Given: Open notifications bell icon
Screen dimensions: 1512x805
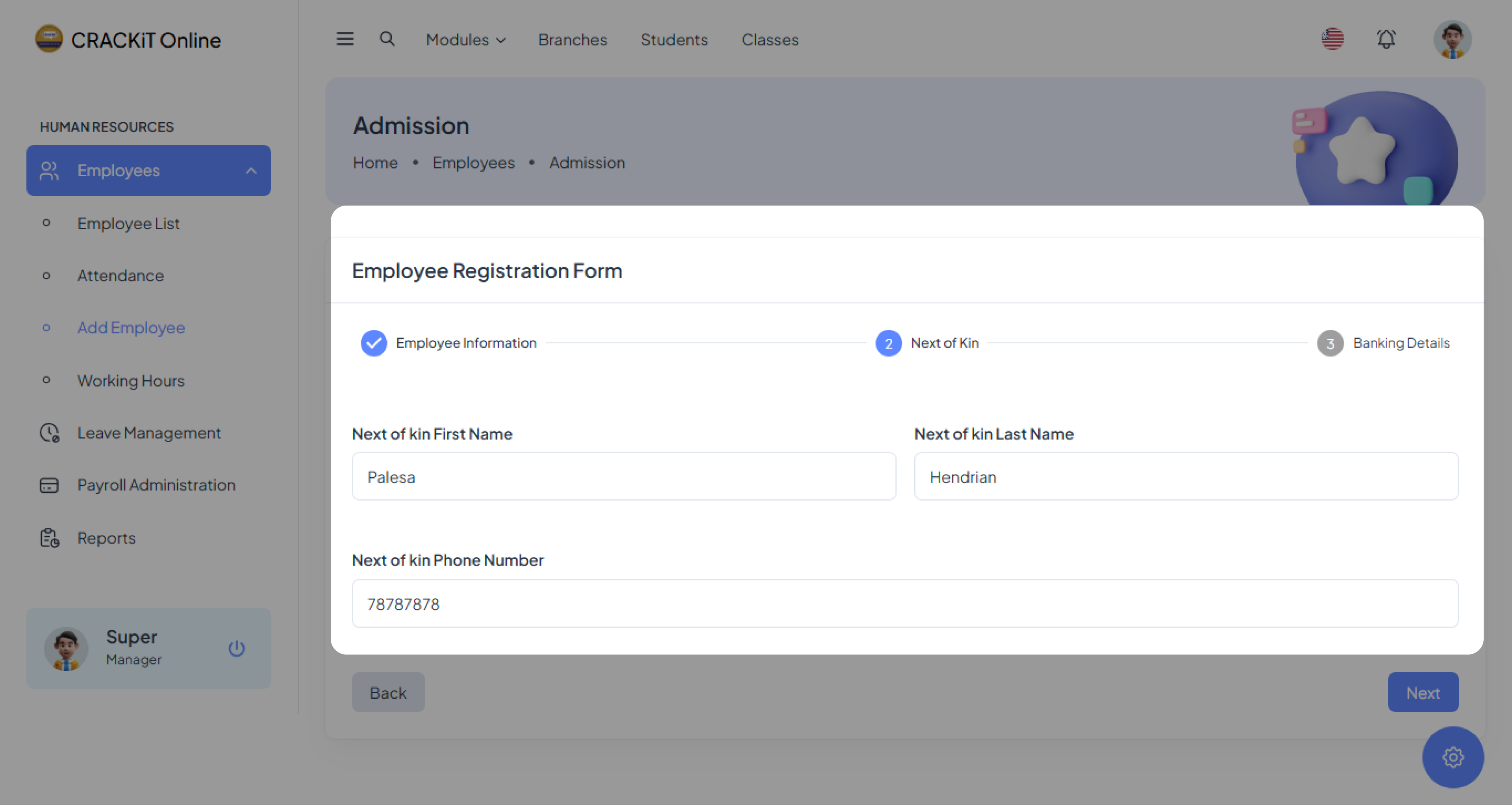Looking at the screenshot, I should pos(1386,39).
